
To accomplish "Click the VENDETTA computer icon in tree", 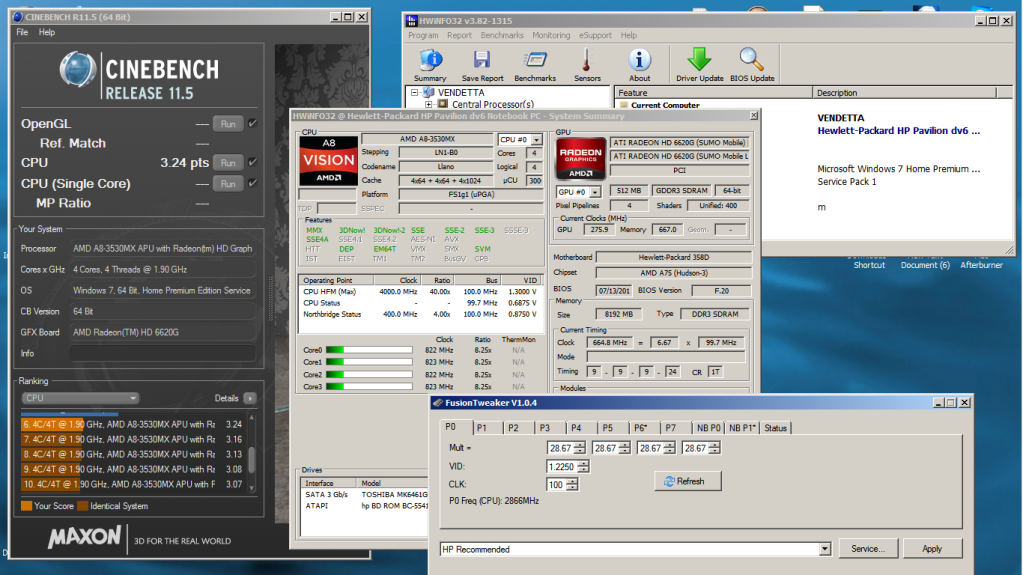I will click(x=428, y=93).
